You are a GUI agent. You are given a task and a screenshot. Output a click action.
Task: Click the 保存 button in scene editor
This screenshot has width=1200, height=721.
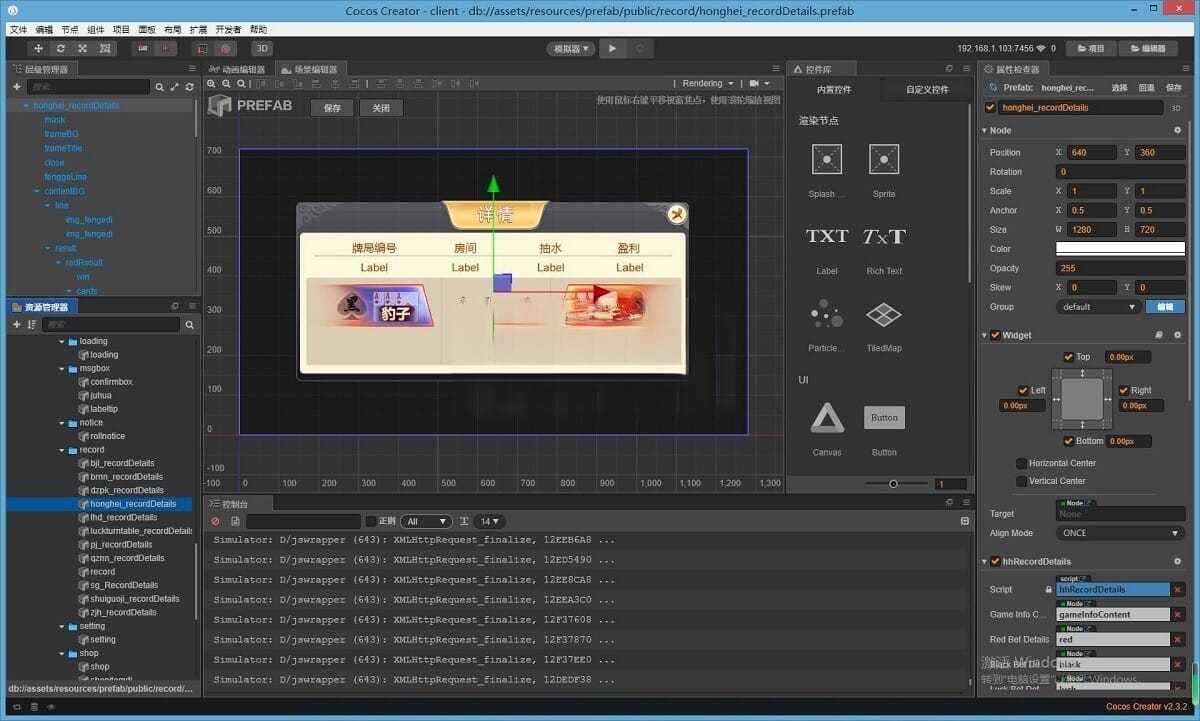[x=333, y=108]
